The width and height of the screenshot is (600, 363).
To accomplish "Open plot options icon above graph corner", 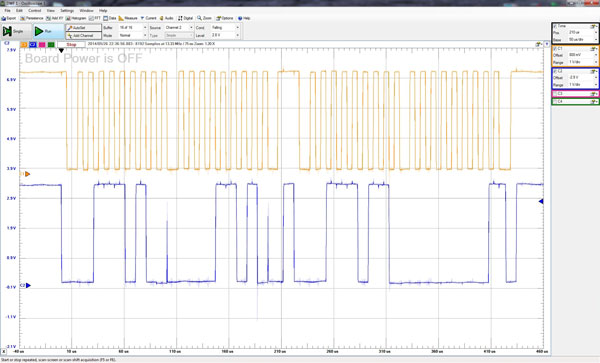I will click(539, 44).
